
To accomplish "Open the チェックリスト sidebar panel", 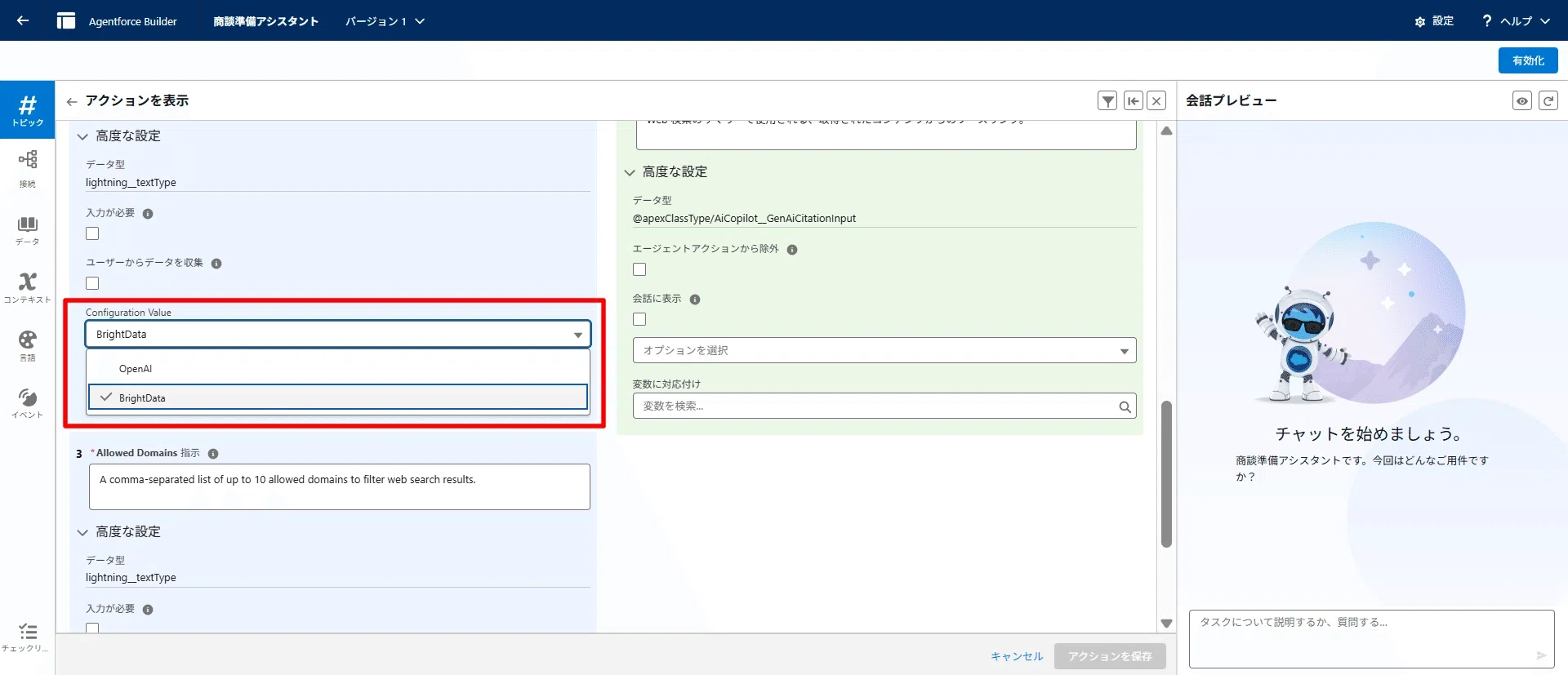I will [28, 637].
